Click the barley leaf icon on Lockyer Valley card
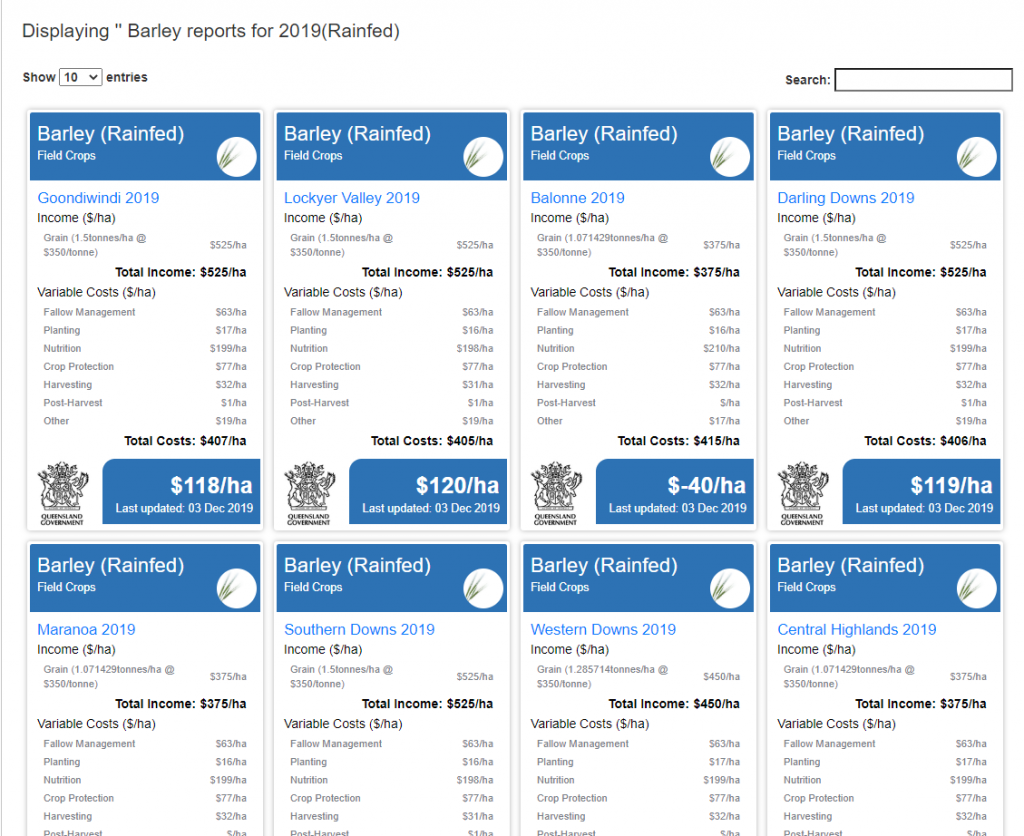 tap(483, 157)
